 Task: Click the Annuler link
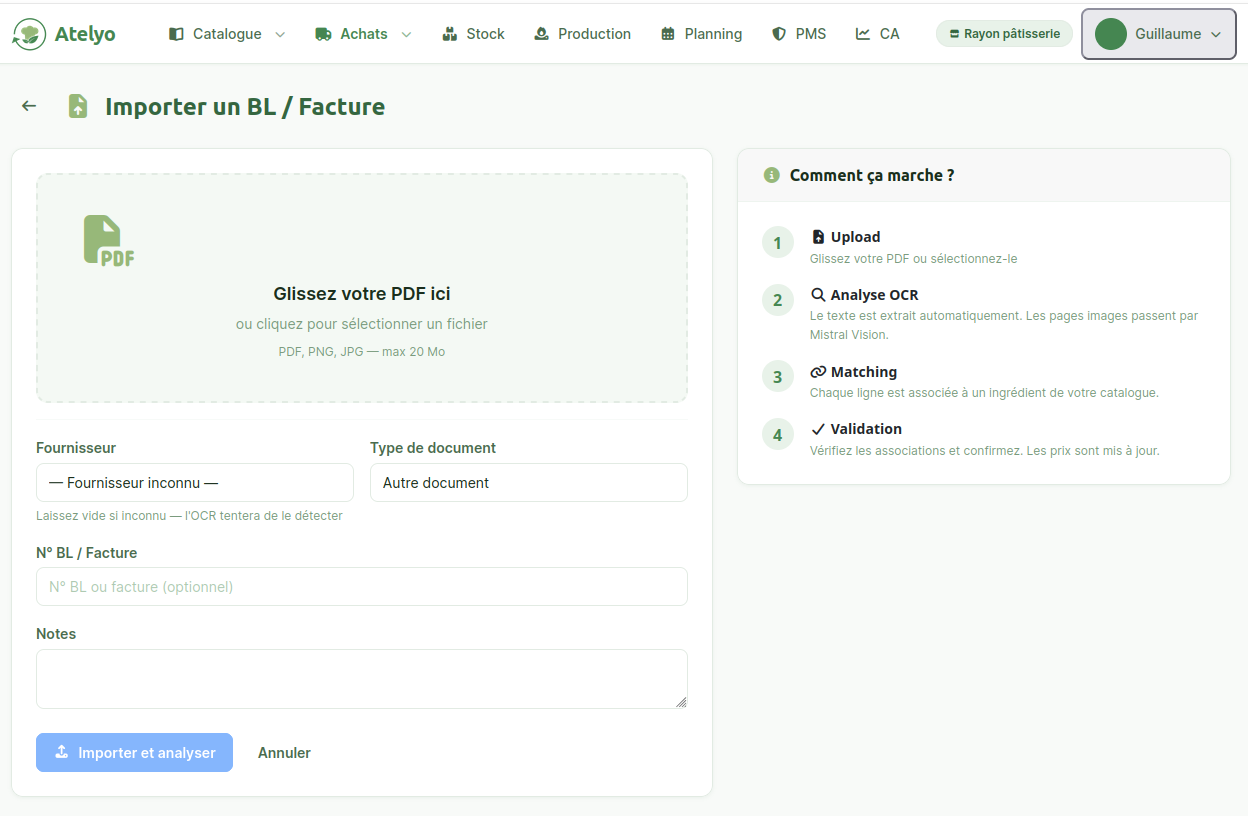coord(284,753)
